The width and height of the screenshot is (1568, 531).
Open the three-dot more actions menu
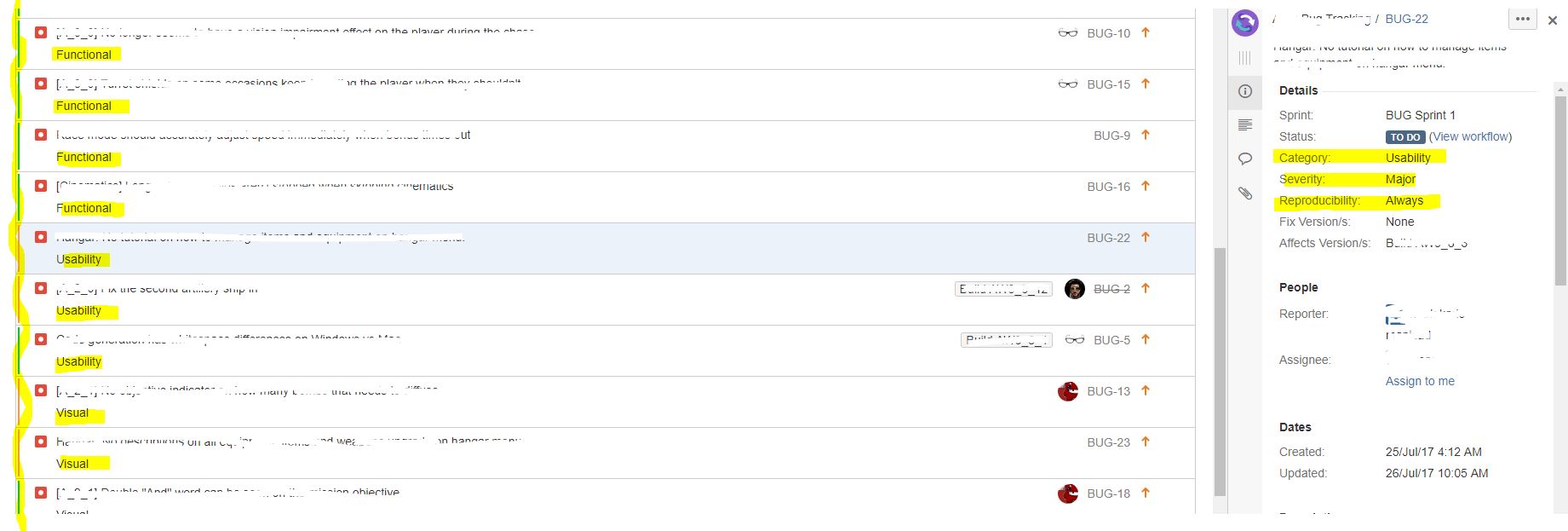tap(1523, 19)
